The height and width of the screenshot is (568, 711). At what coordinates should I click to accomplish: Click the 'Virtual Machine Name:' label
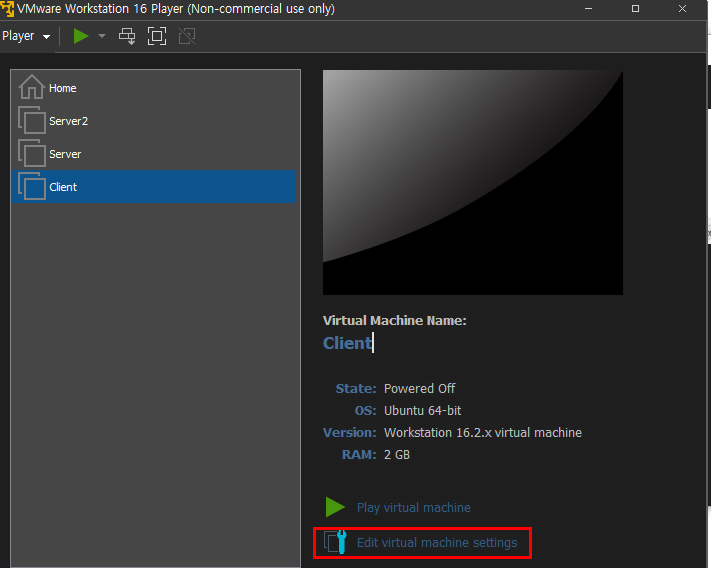click(394, 320)
